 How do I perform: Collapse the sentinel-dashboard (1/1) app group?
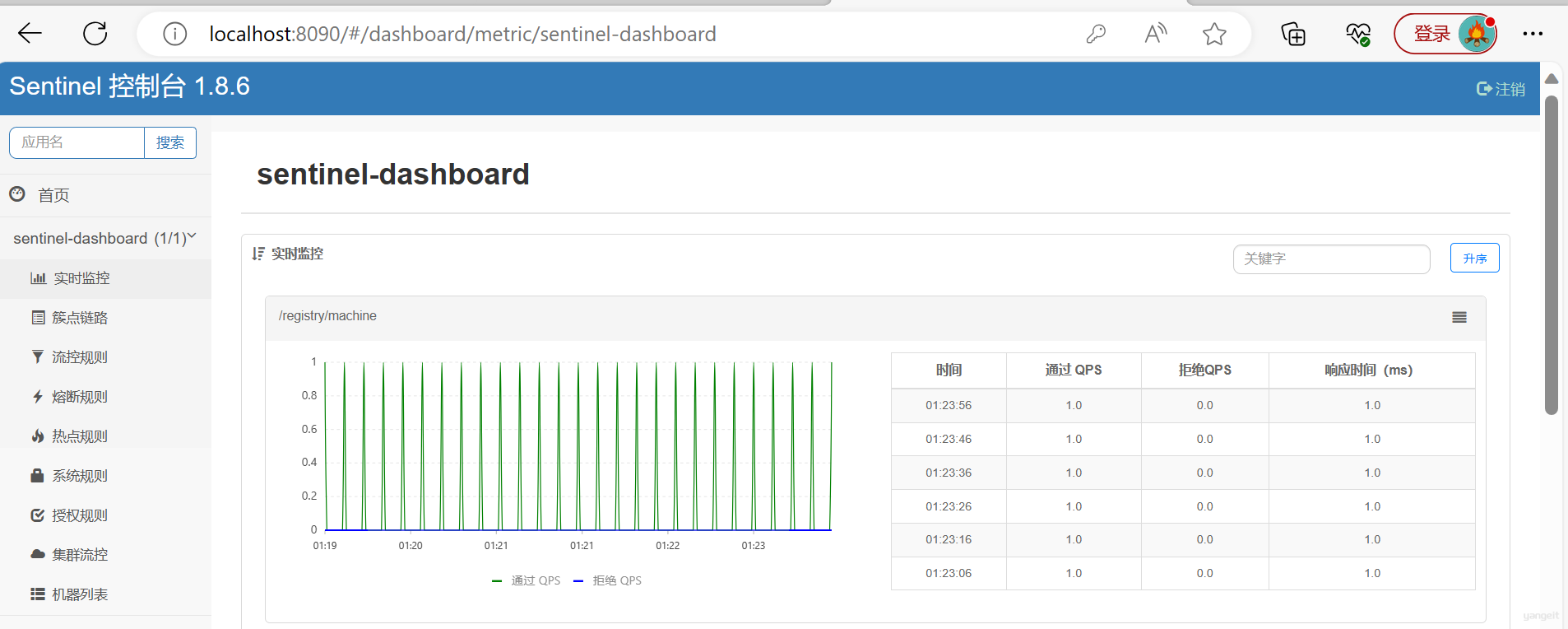[x=105, y=238]
